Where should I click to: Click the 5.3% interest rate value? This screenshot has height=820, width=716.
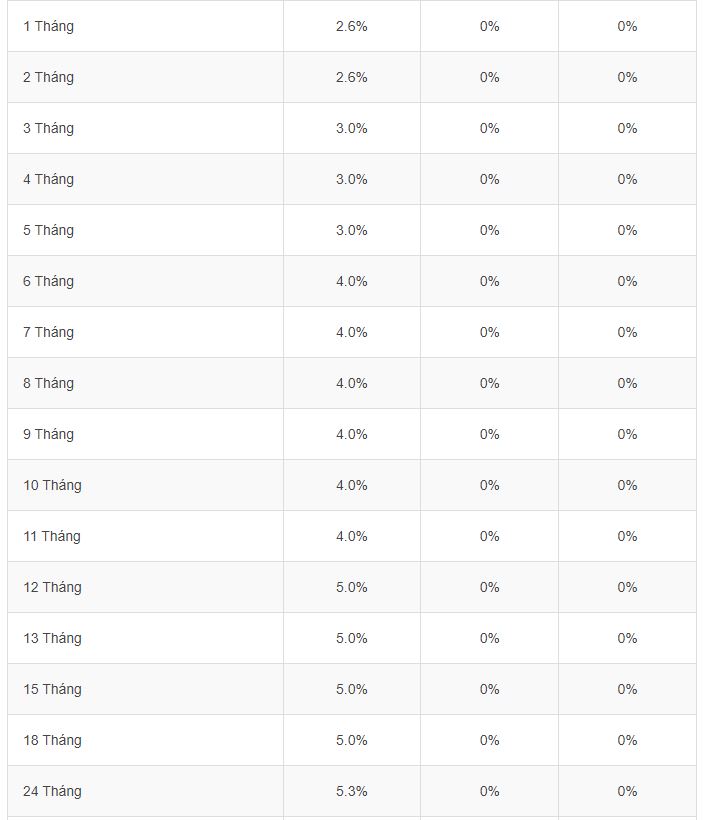(352, 791)
